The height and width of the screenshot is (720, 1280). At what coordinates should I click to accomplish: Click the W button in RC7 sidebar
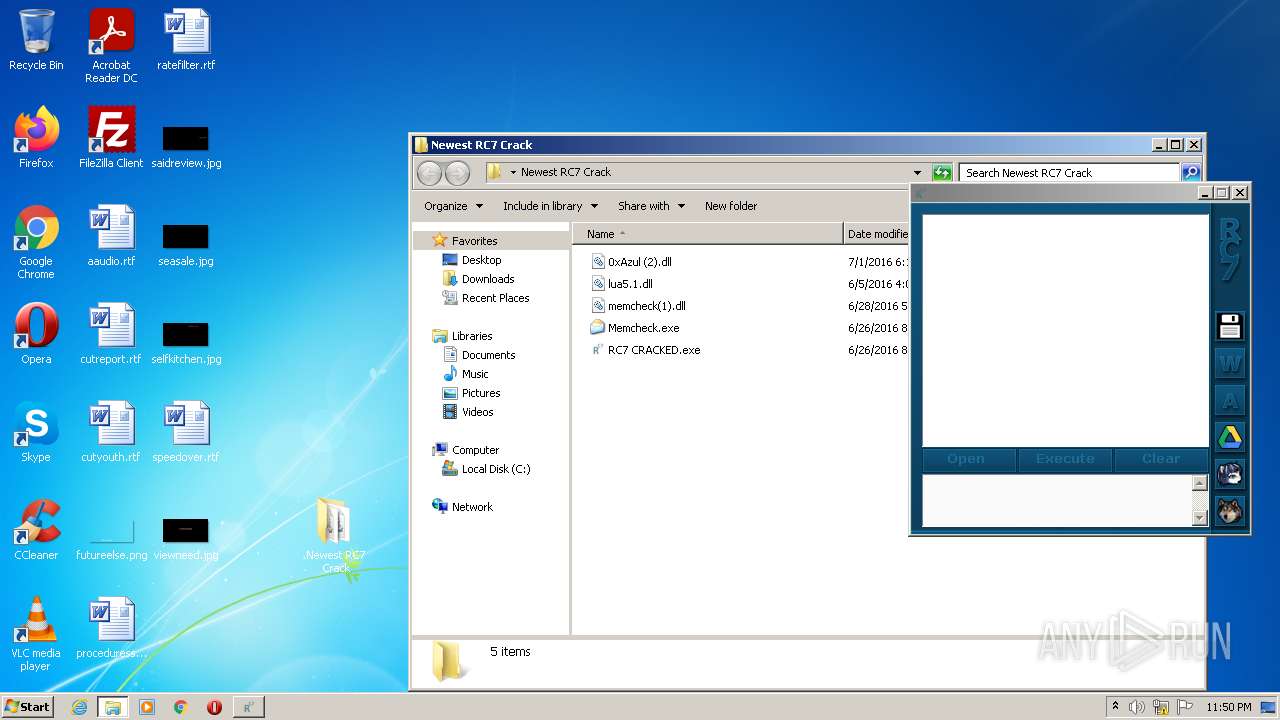[1229, 363]
